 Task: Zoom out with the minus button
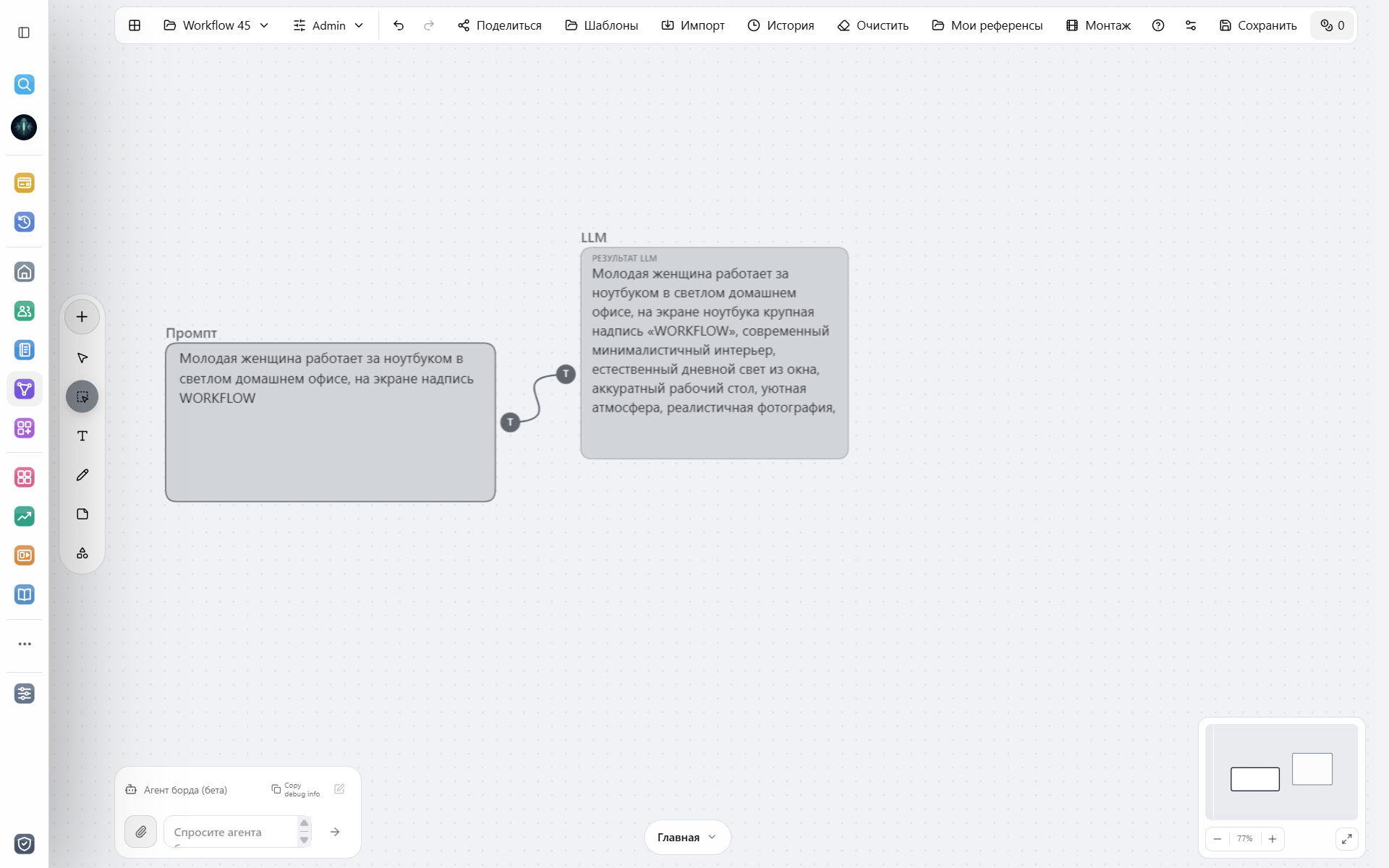(x=1218, y=839)
